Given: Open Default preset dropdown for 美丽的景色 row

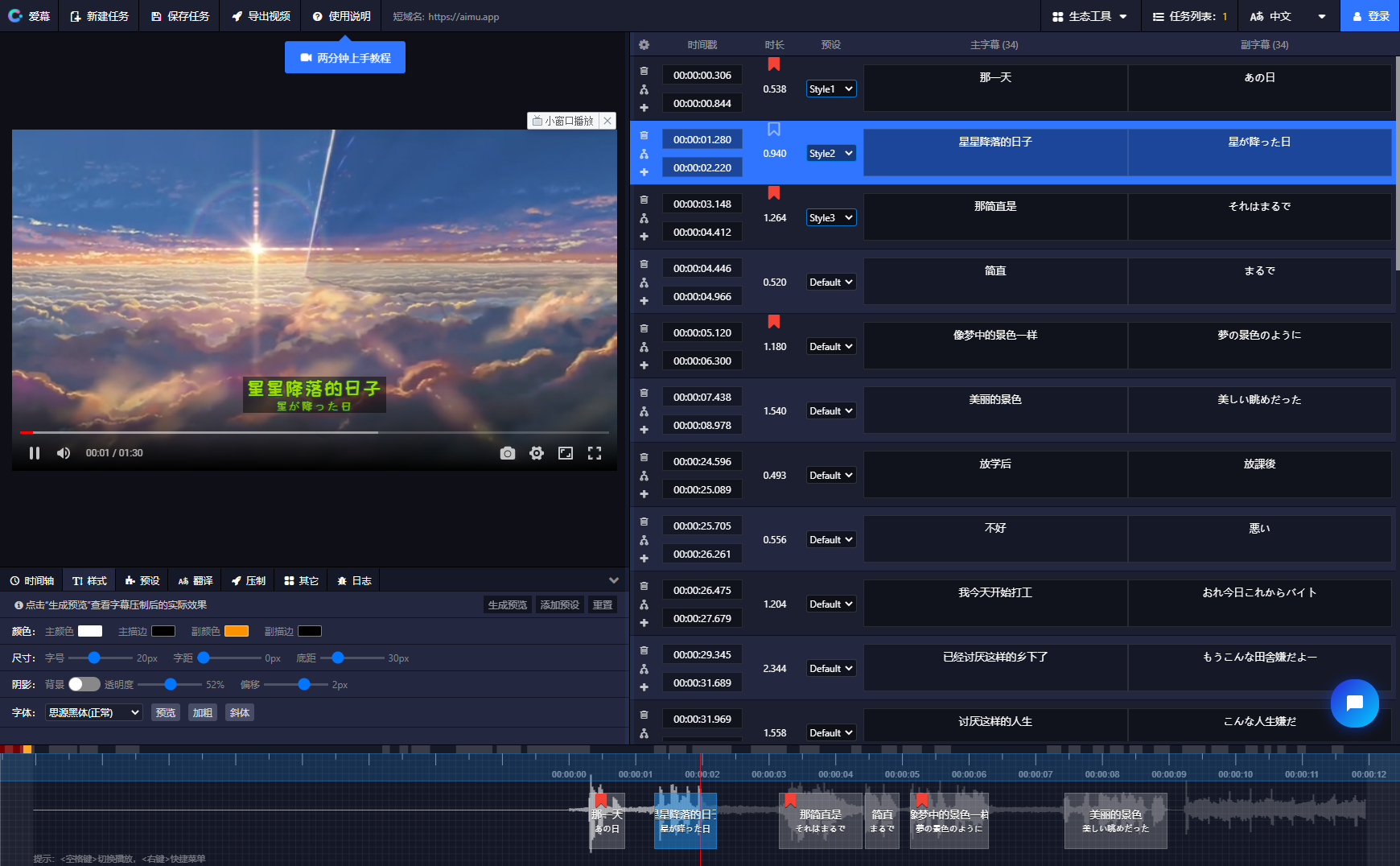Looking at the screenshot, I should tap(831, 411).
